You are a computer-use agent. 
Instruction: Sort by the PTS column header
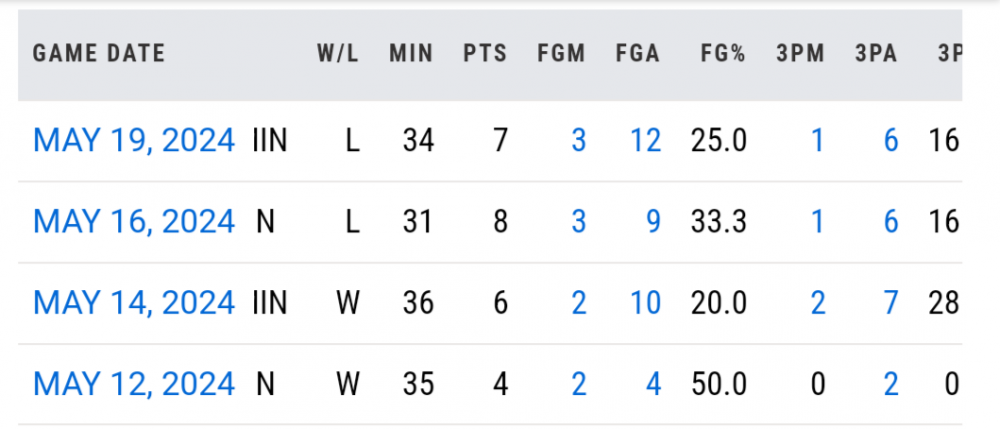(485, 54)
